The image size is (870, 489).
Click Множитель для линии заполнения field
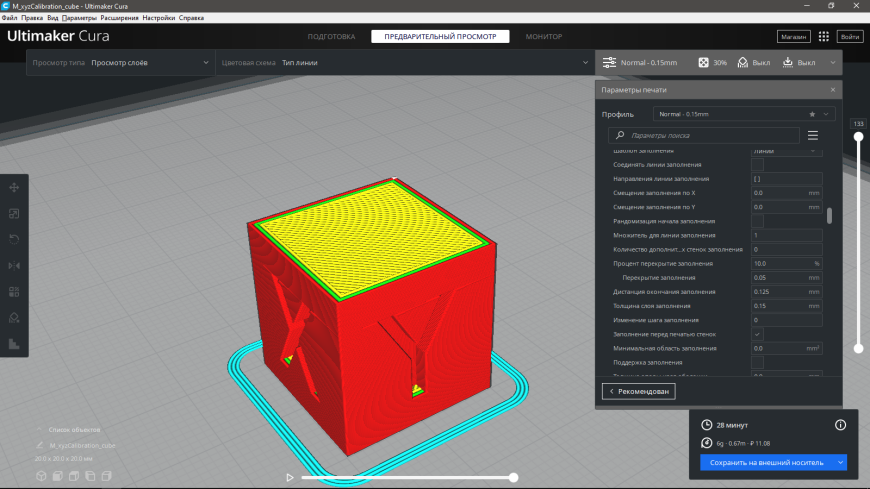tap(786, 235)
